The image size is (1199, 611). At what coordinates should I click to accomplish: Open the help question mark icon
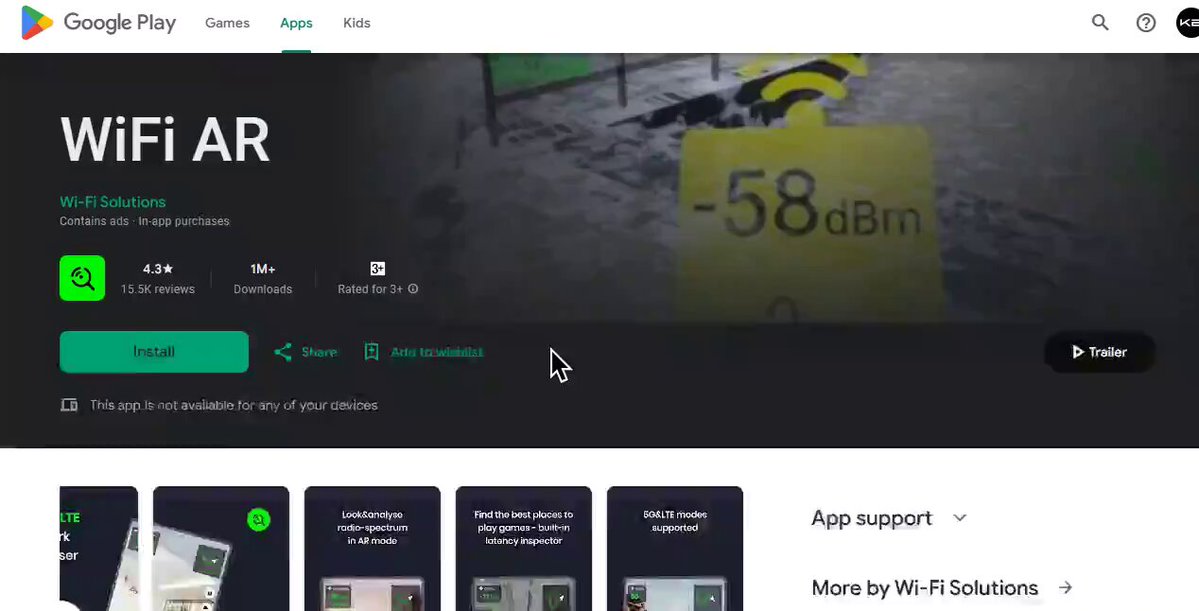tap(1145, 23)
